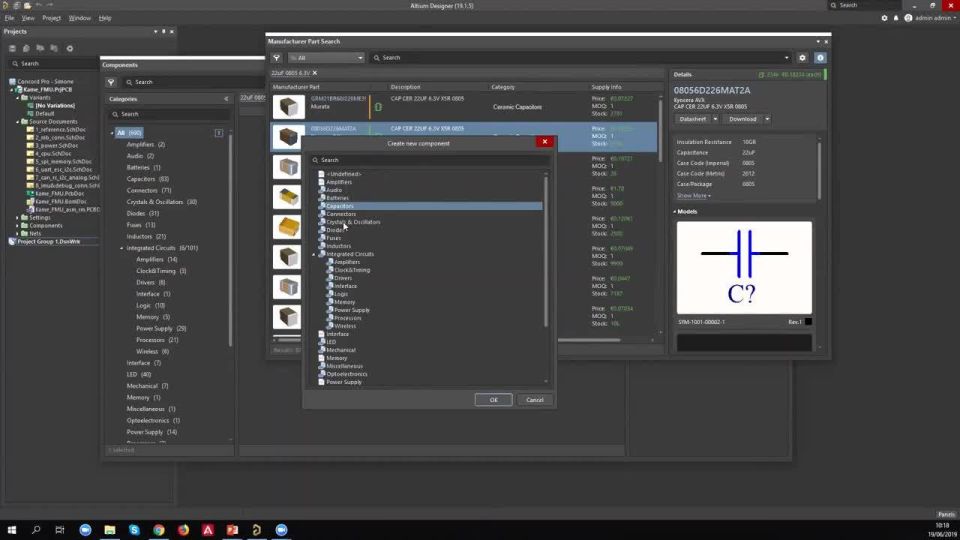Expand the Settings folder in Projects
960x540 pixels.
[18, 217]
